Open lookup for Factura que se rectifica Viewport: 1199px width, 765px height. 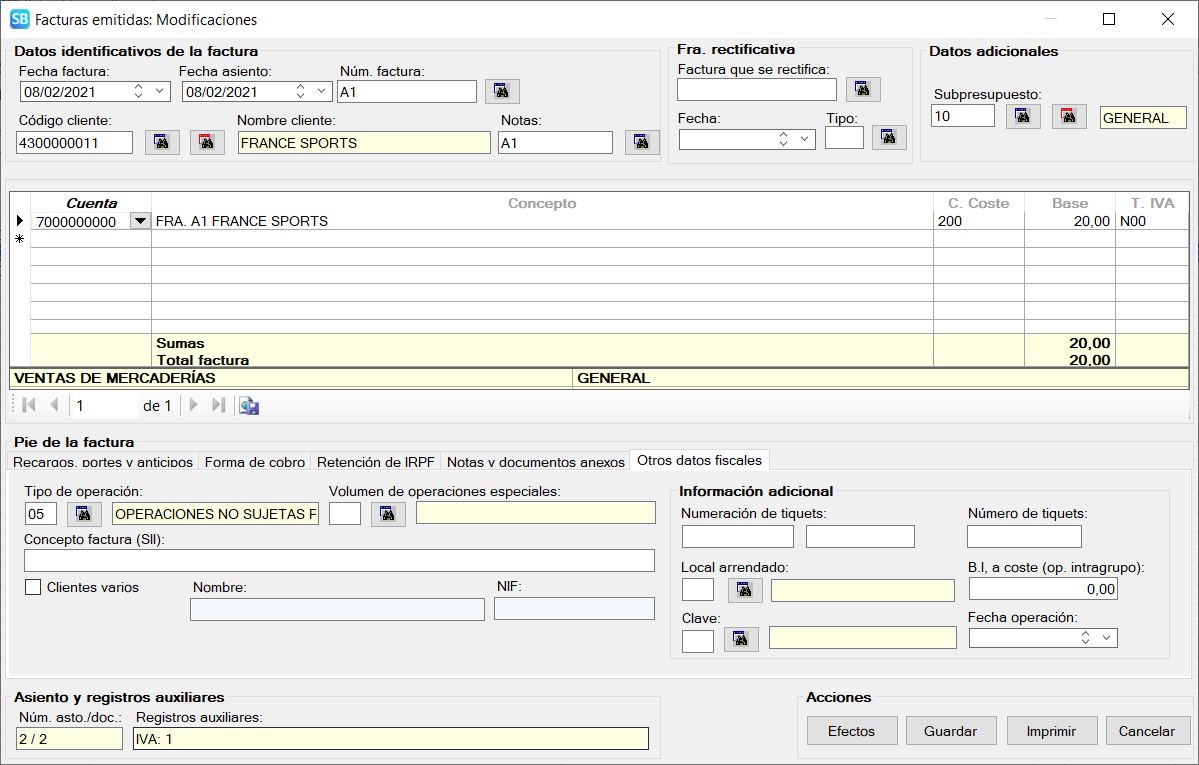click(863, 90)
